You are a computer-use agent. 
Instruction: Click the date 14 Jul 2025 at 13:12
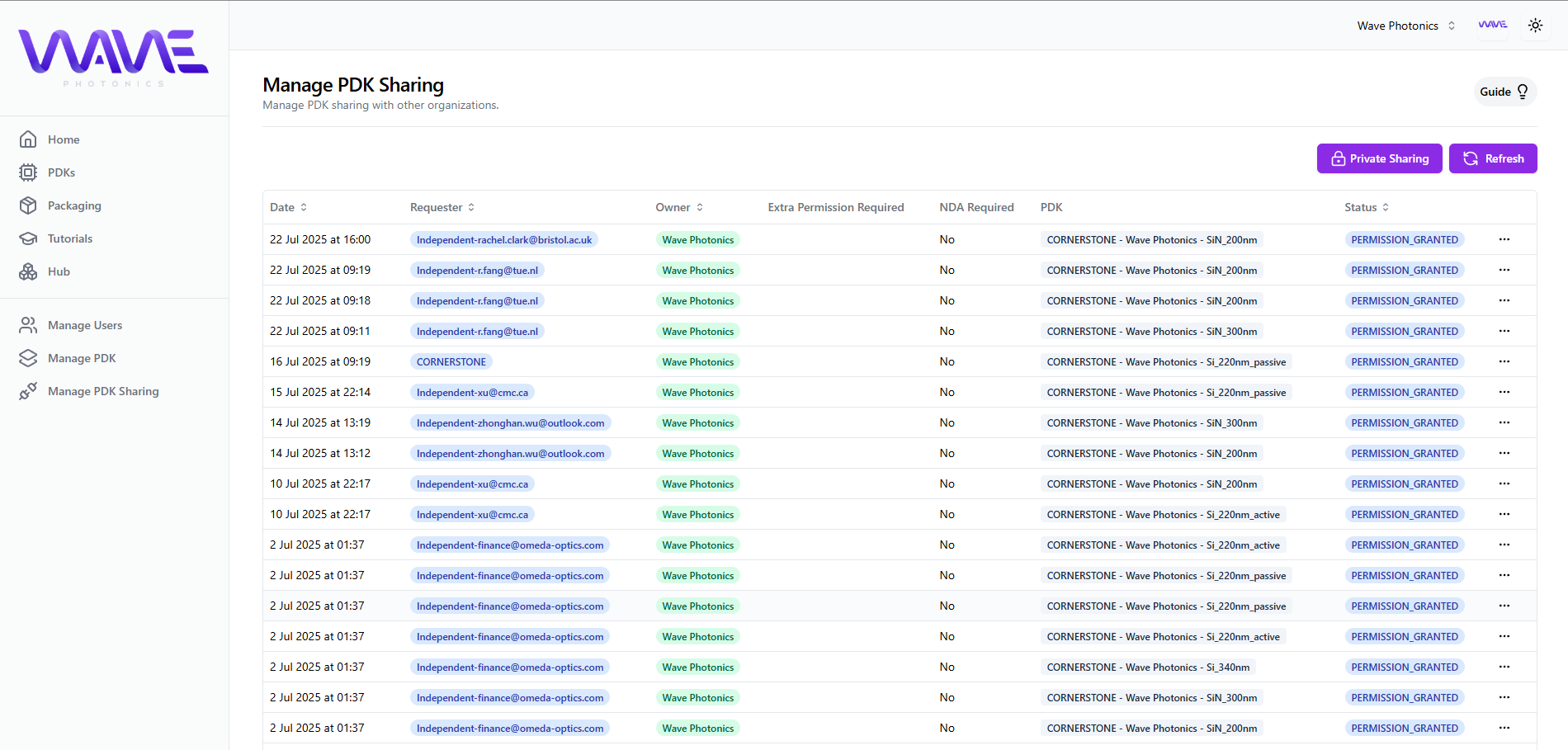point(320,453)
